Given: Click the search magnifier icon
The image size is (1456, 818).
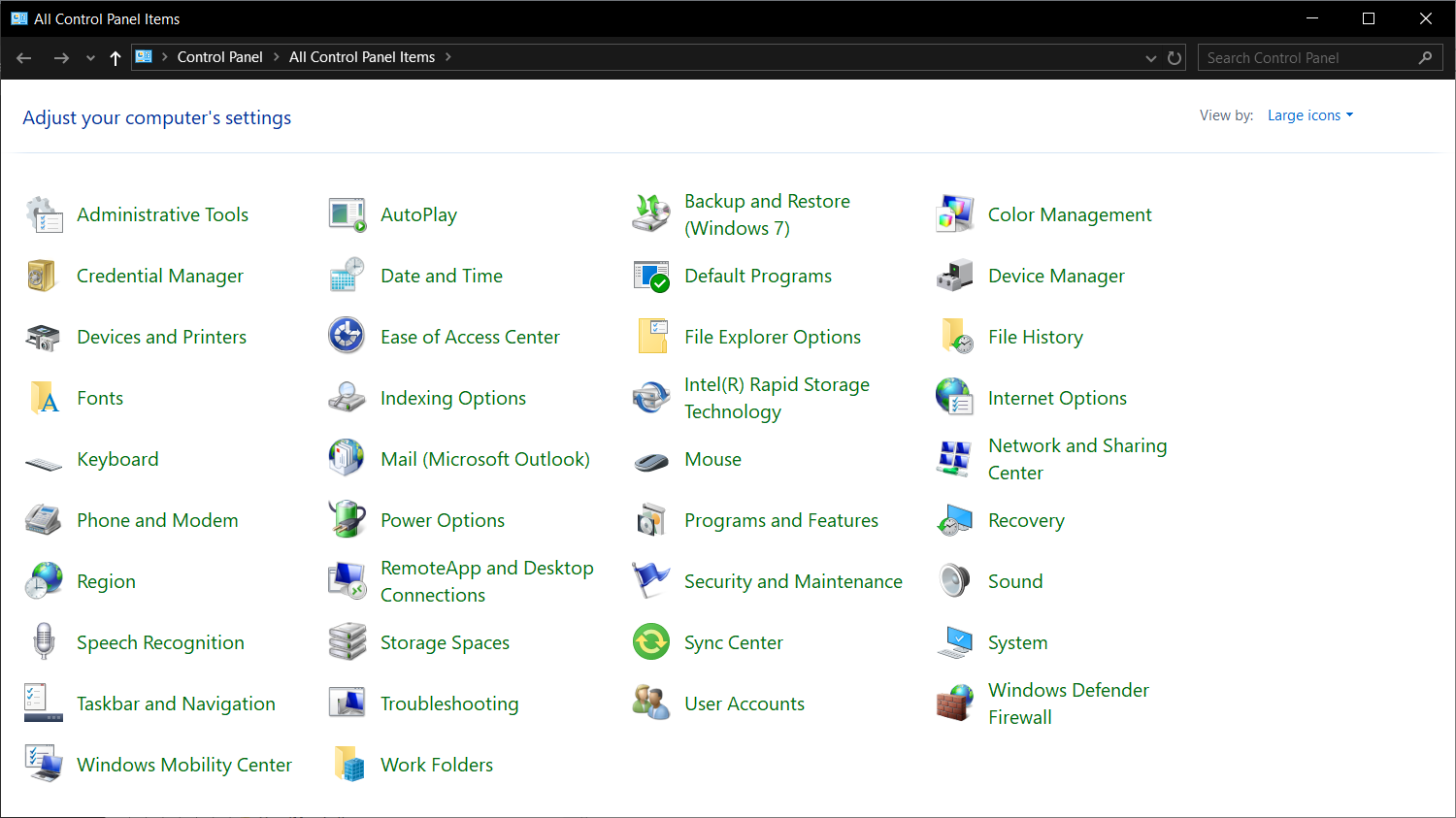Looking at the screenshot, I should (x=1425, y=58).
